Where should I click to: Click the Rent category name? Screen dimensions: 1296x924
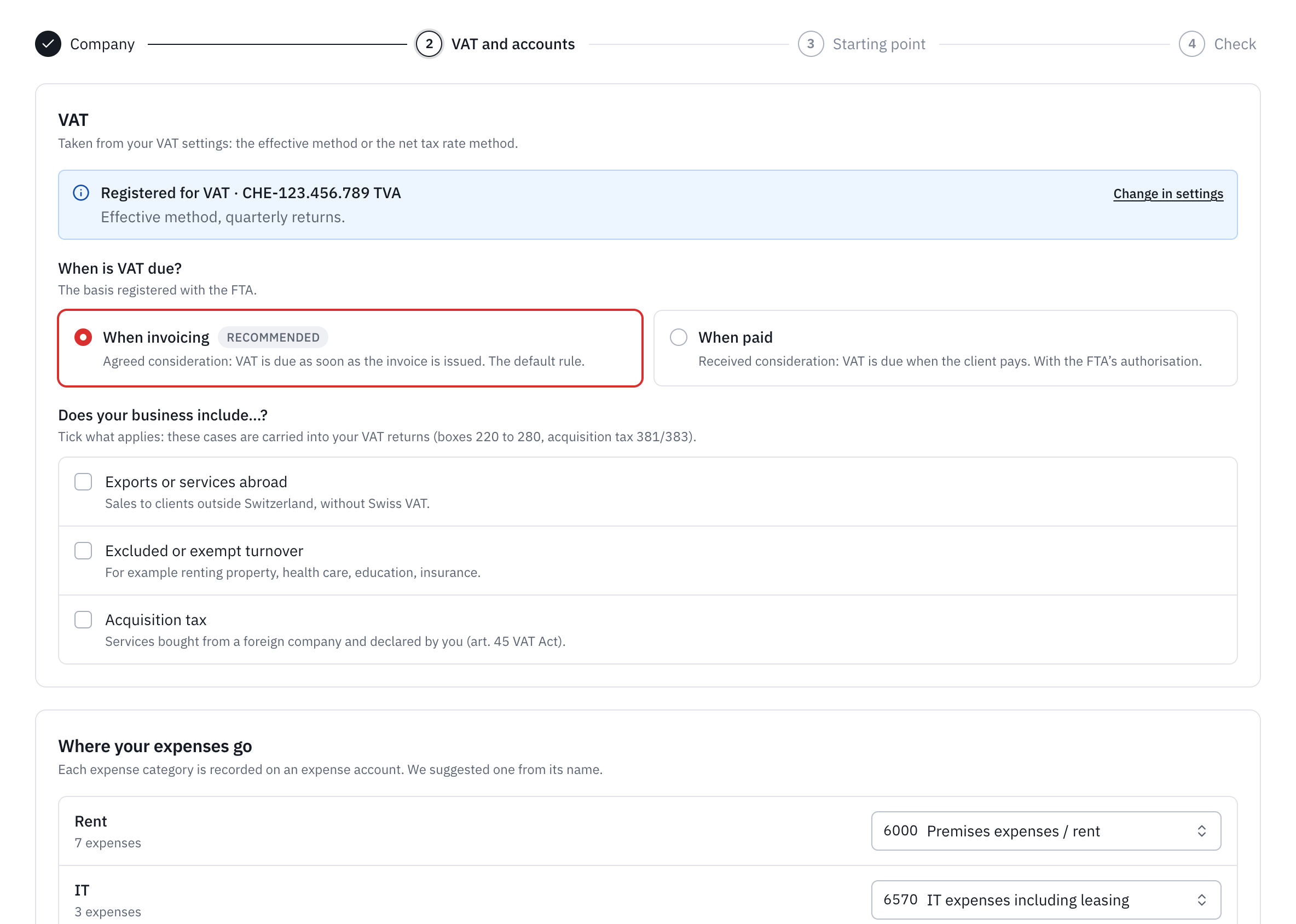[90, 821]
